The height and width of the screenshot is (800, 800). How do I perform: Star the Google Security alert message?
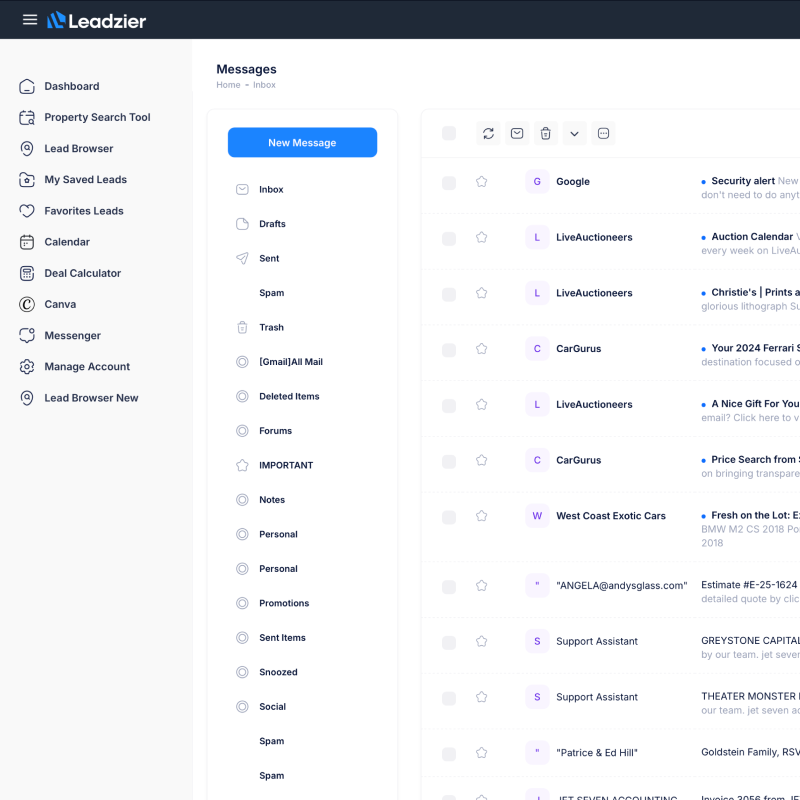(x=481, y=182)
